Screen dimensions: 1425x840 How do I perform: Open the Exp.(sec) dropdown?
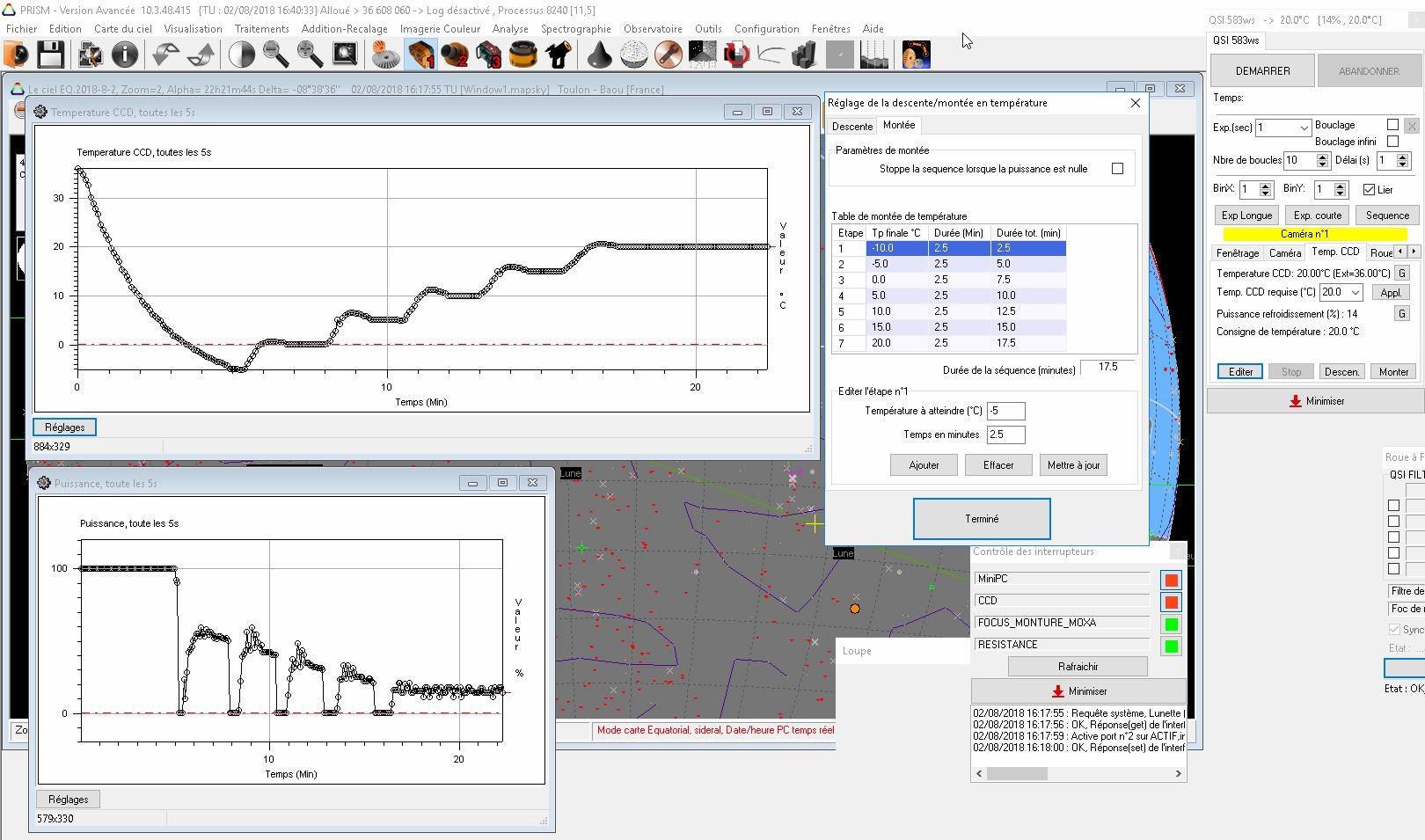pyautogui.click(x=1304, y=128)
